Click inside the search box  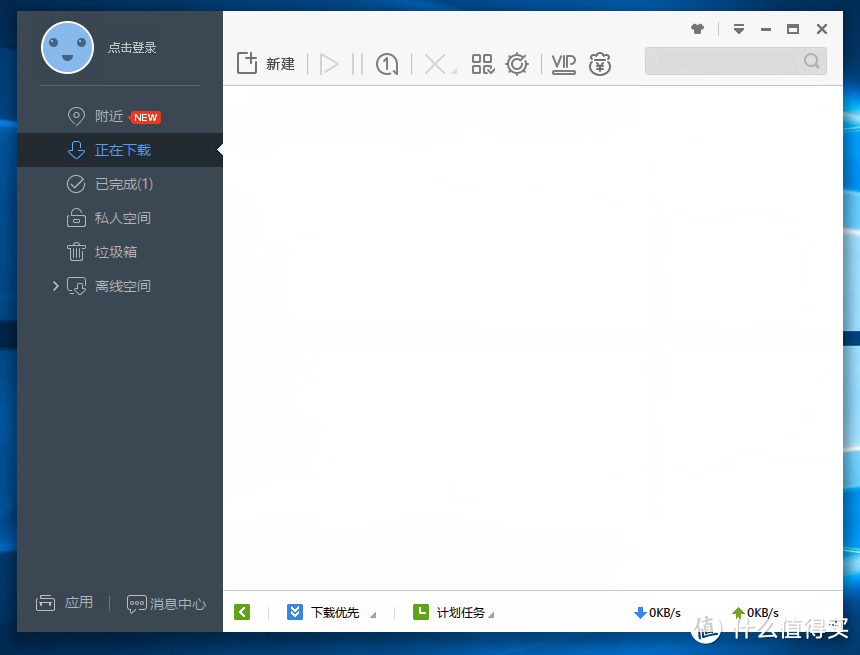[x=725, y=61]
